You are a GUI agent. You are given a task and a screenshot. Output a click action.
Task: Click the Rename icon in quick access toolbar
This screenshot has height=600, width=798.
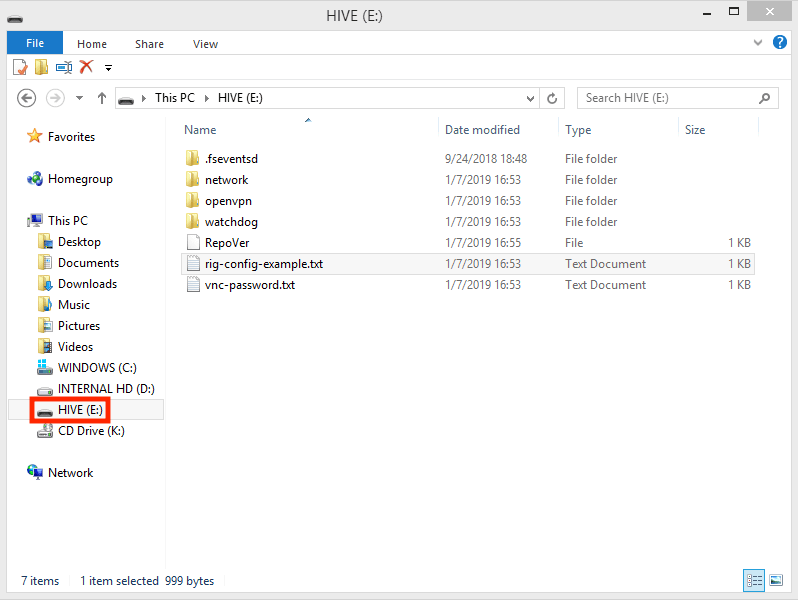(x=64, y=67)
